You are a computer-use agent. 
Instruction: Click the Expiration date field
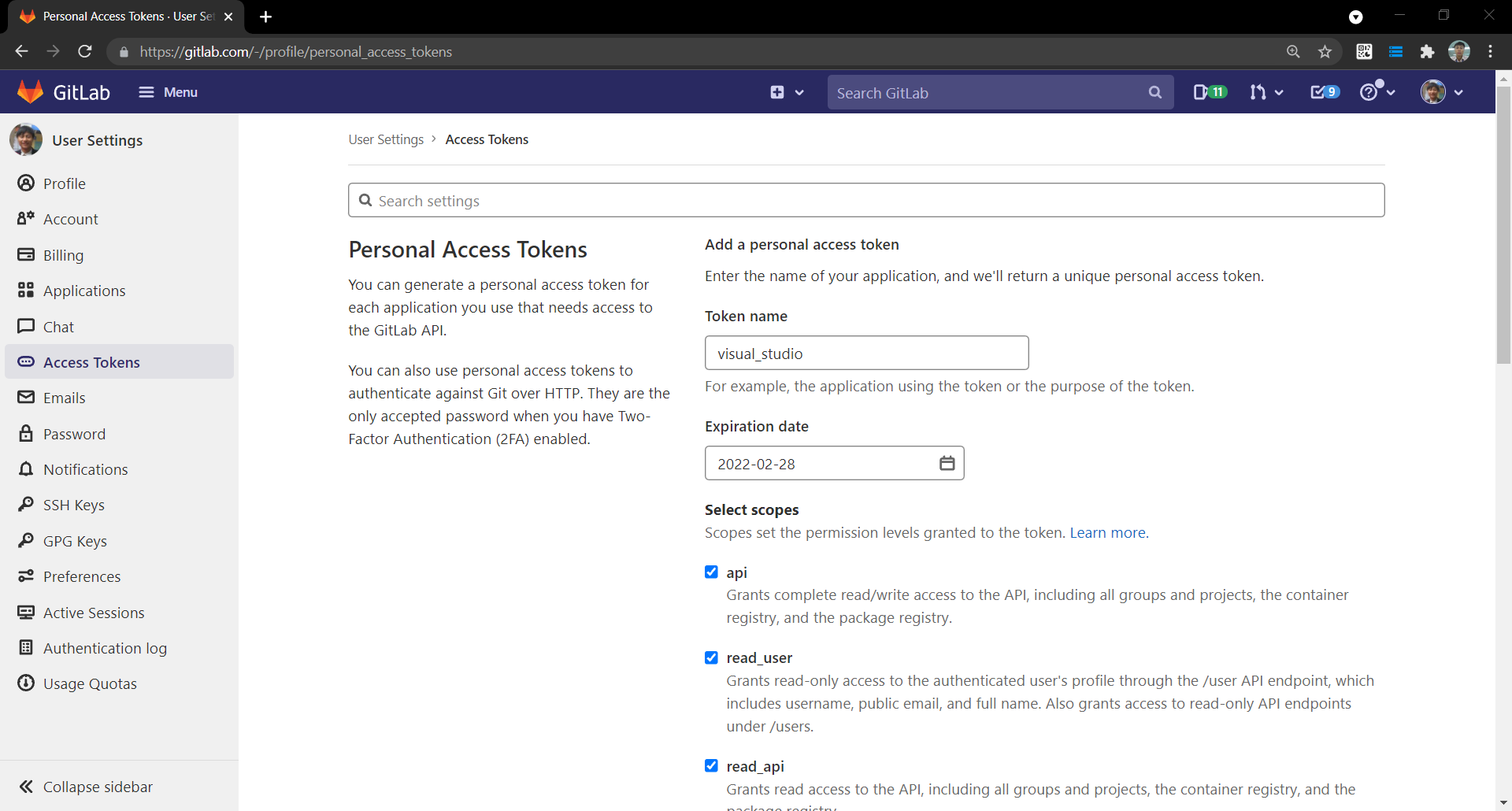point(834,463)
